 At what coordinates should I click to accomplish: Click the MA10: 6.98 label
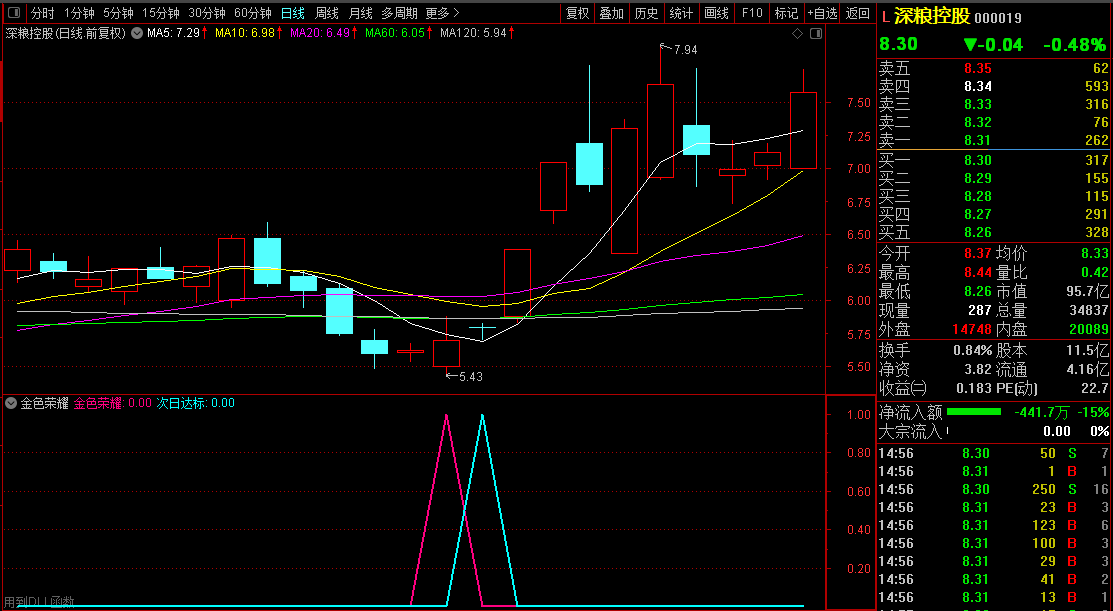coord(243,33)
